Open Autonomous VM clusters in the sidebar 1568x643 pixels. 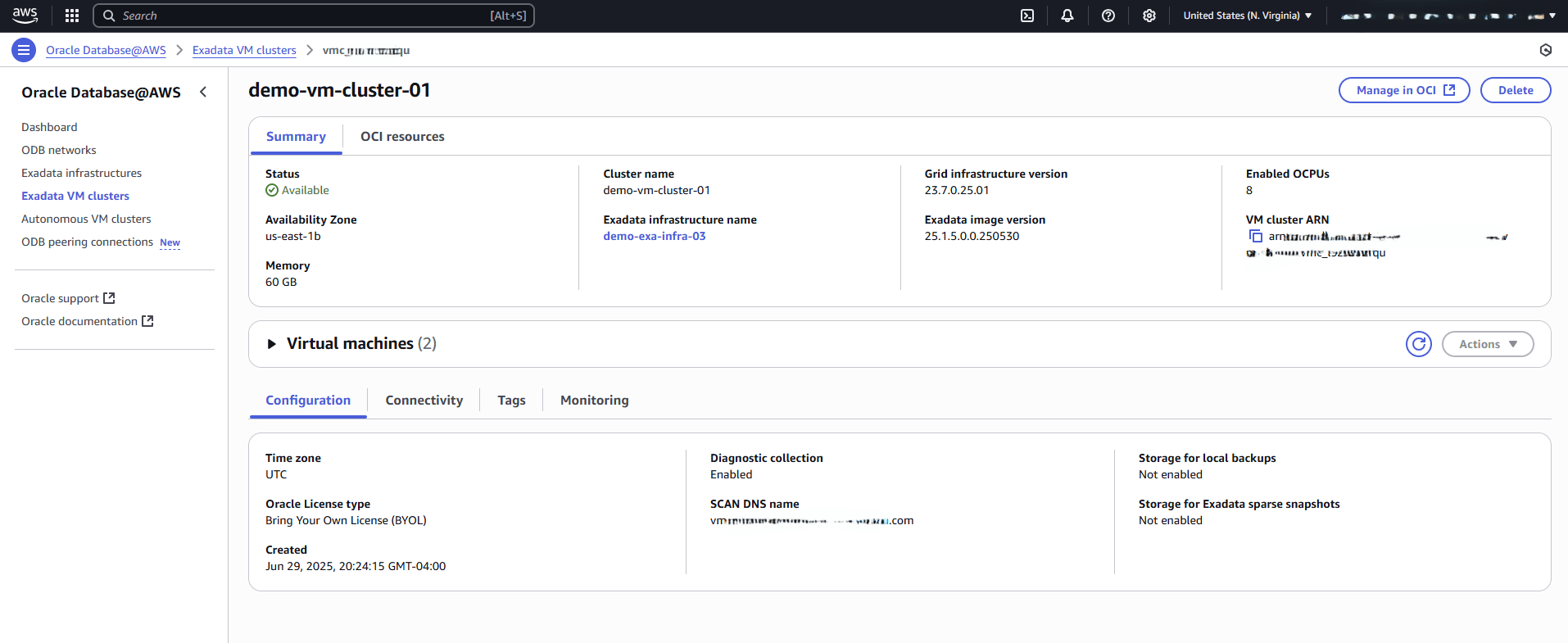(86, 219)
